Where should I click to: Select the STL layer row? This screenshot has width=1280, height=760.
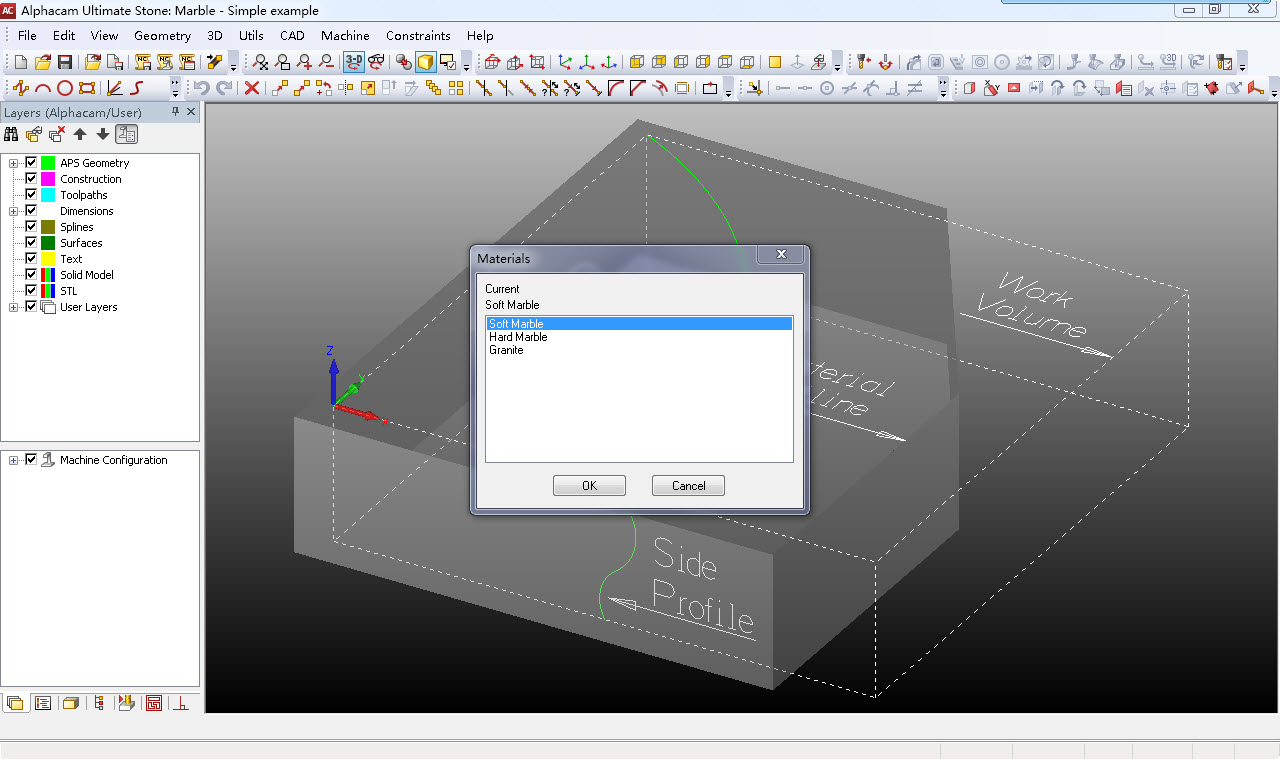[68, 291]
